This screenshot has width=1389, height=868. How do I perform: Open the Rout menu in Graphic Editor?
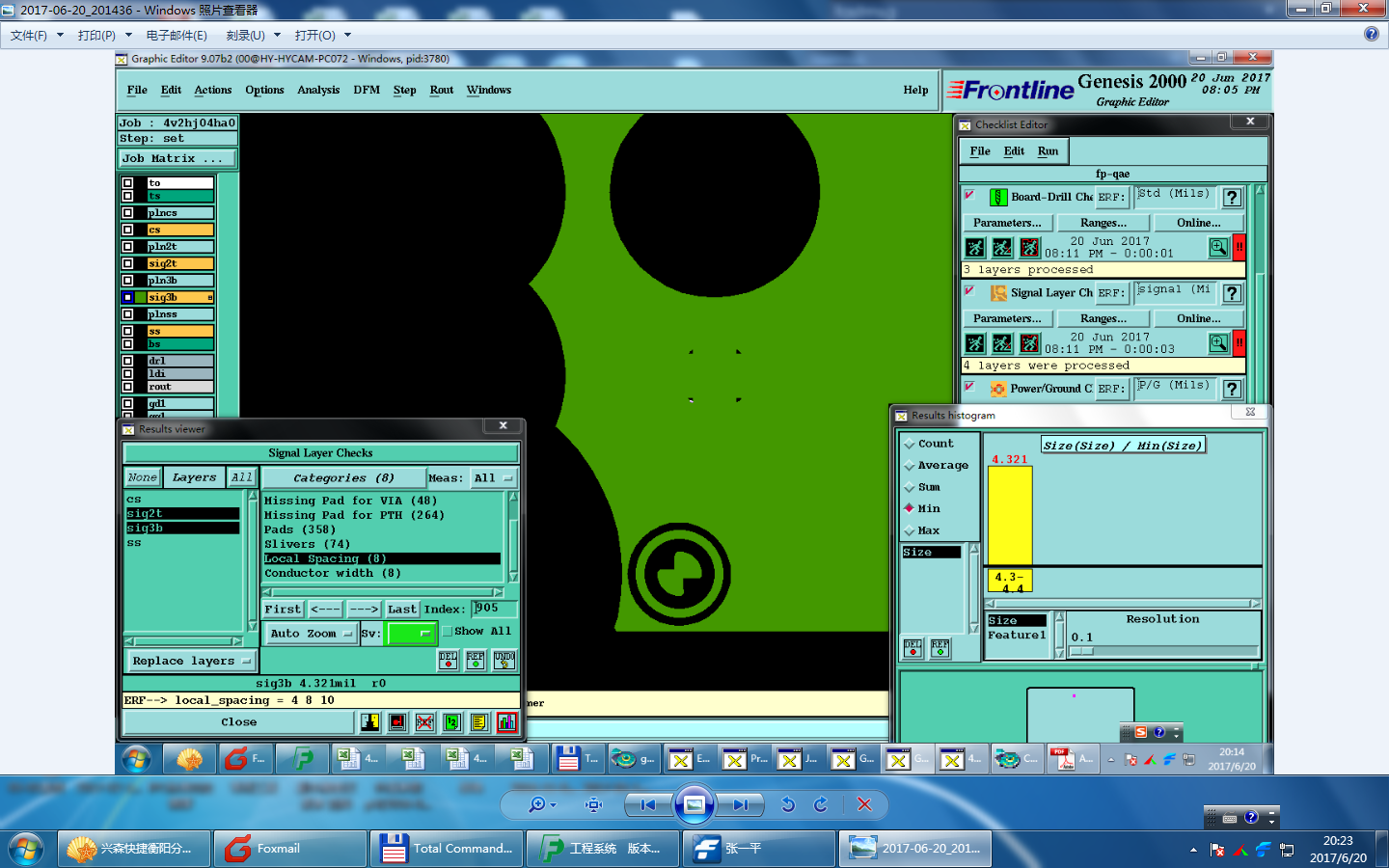click(x=442, y=90)
